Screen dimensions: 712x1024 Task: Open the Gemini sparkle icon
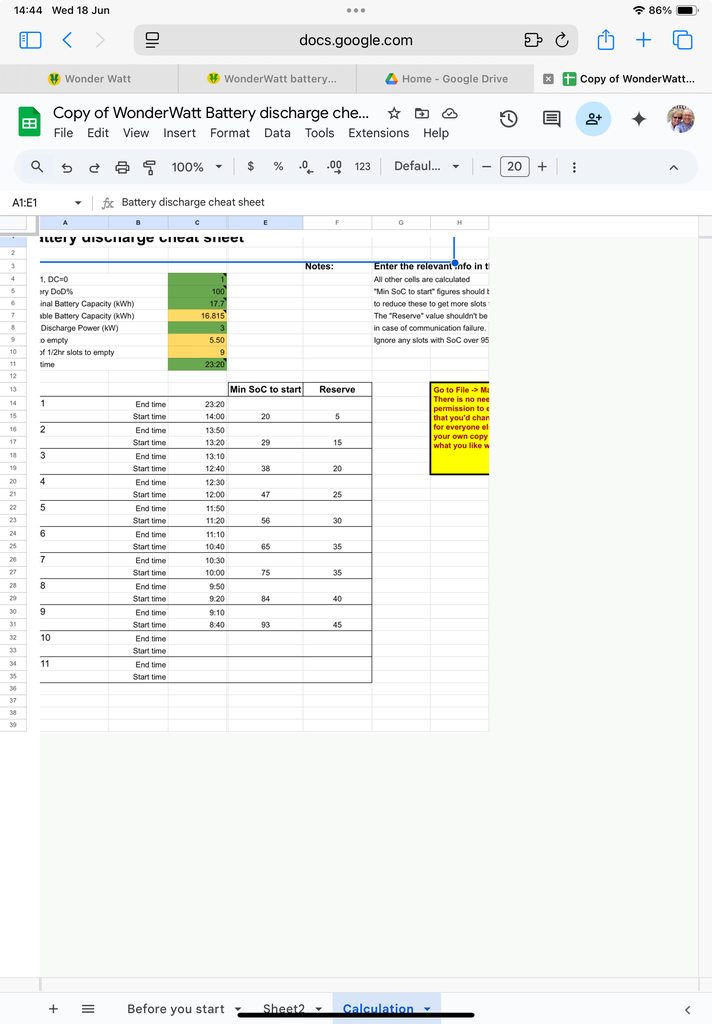pos(639,119)
